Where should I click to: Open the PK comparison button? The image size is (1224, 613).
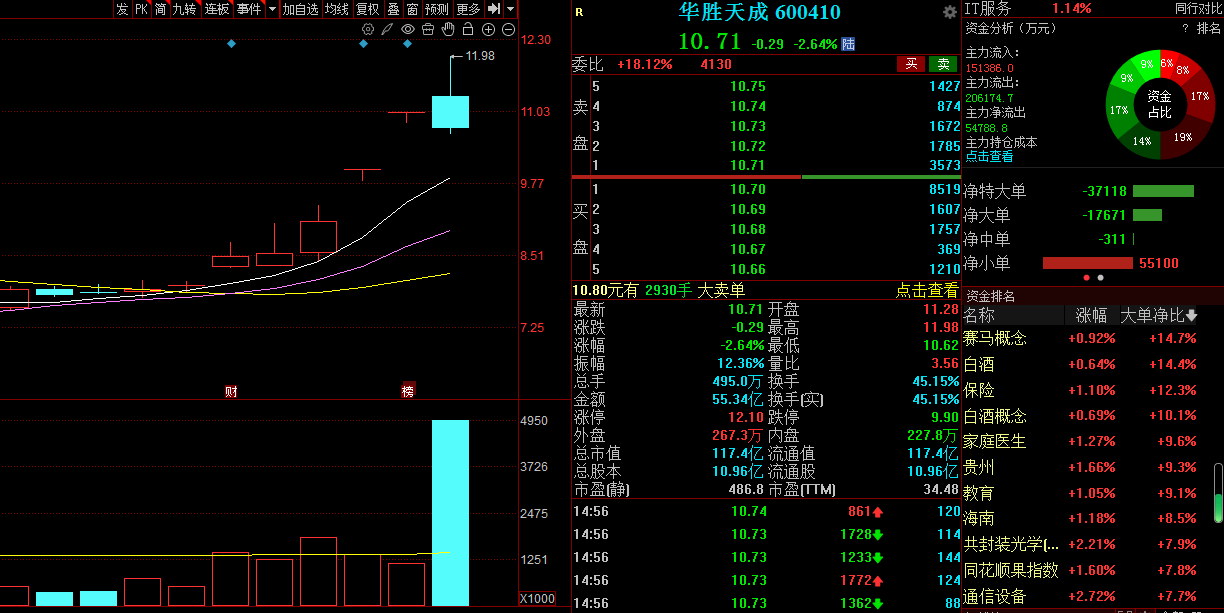coord(141,9)
